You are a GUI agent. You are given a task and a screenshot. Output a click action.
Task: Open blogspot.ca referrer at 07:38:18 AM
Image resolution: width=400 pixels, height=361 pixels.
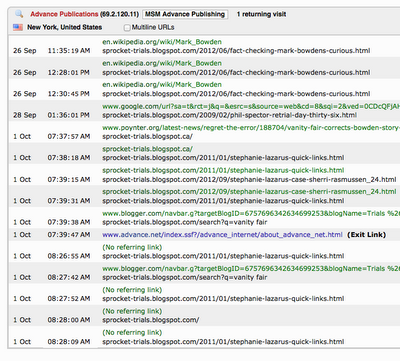pos(147,149)
